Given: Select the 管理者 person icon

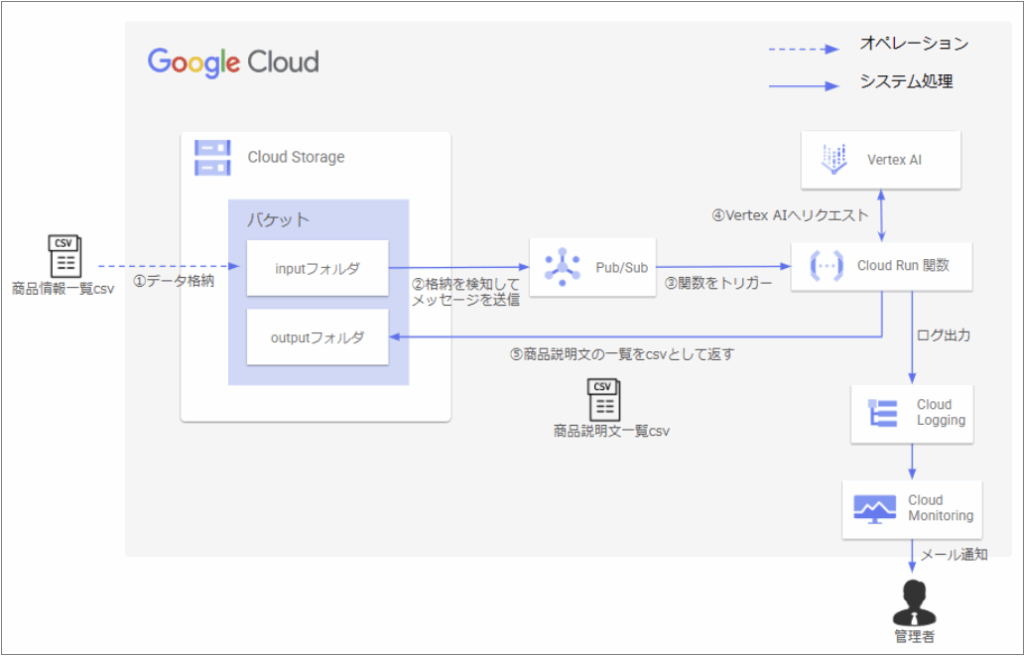Looking at the screenshot, I should [914, 602].
